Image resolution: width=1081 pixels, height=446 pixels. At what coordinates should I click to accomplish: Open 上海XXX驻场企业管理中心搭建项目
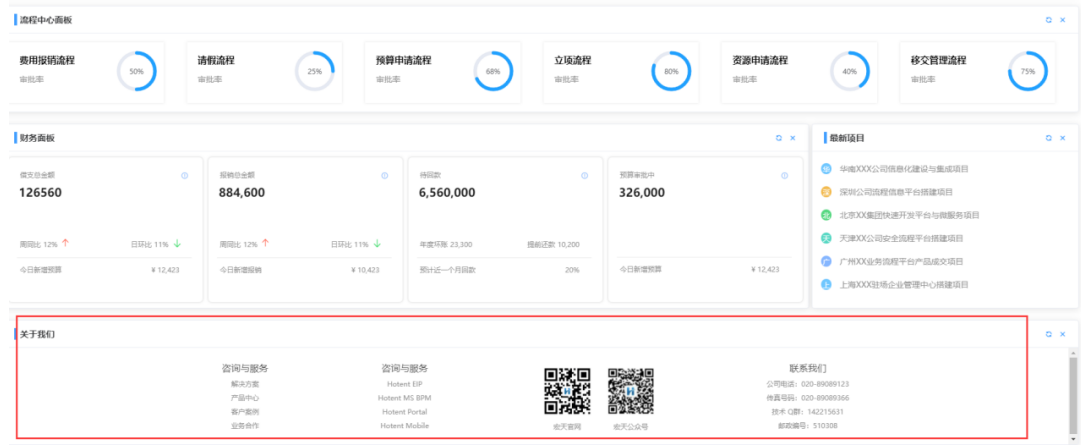tap(904, 285)
